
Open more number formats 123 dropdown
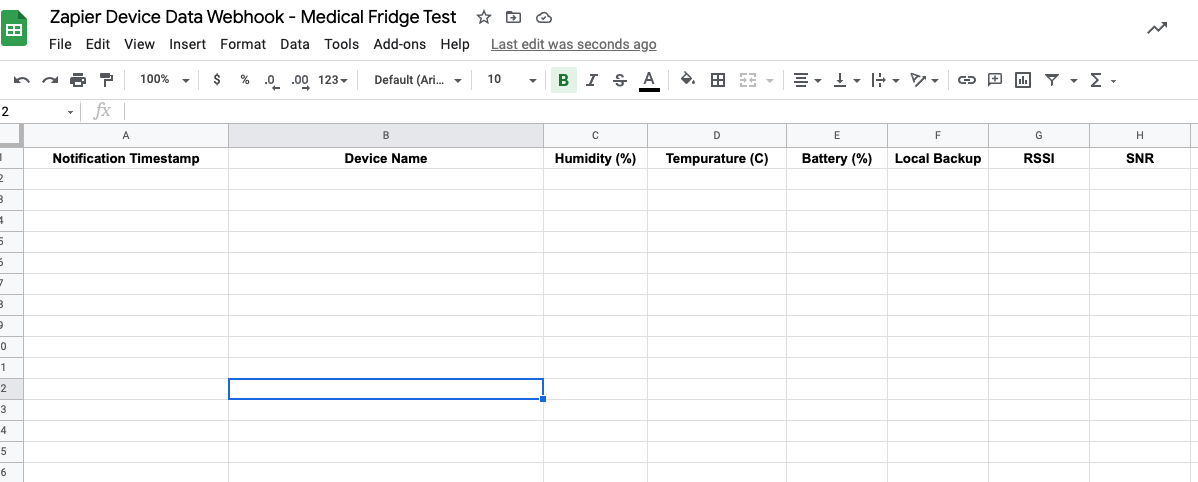333,79
